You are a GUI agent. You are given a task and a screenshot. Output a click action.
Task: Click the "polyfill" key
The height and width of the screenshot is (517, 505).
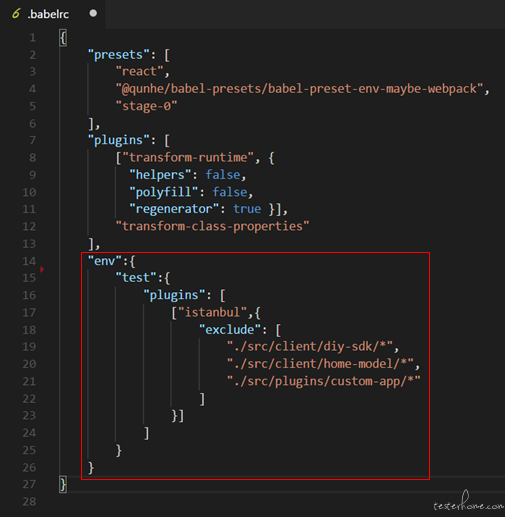point(164,192)
